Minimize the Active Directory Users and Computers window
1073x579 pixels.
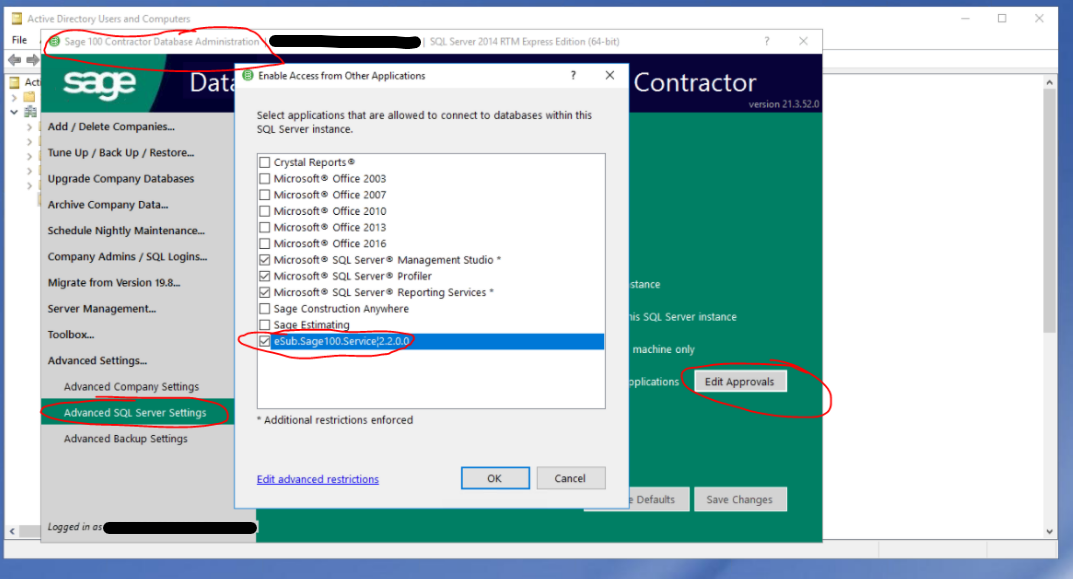tap(965, 18)
